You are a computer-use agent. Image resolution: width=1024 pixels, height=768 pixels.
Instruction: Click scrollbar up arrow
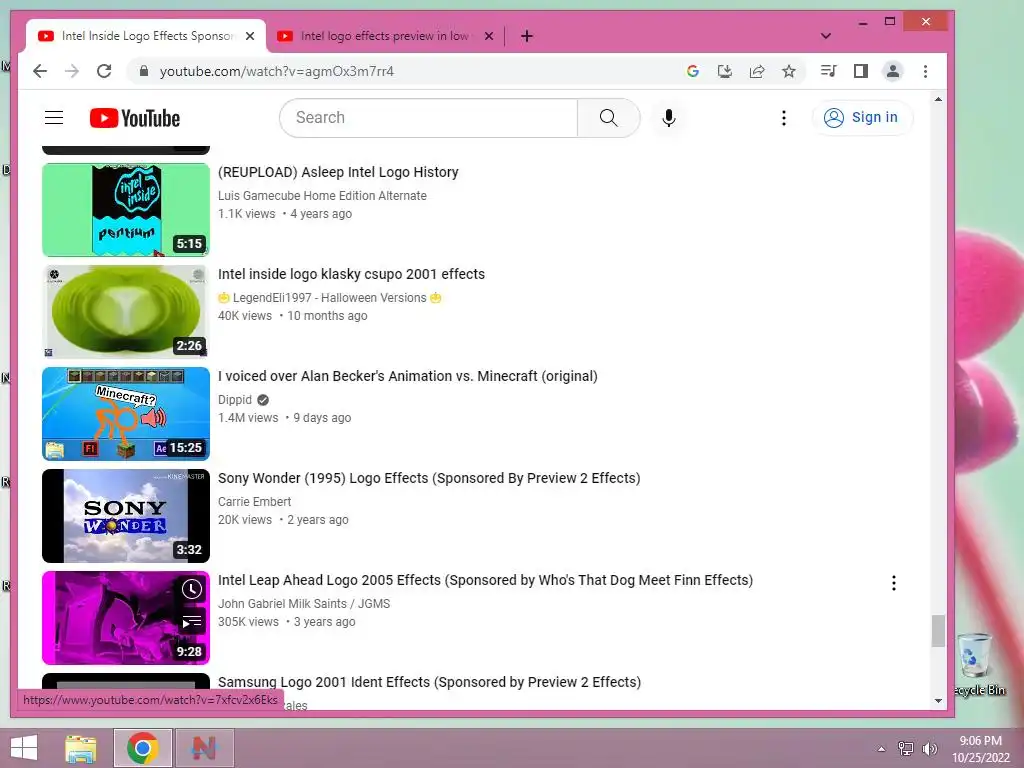tap(938, 99)
